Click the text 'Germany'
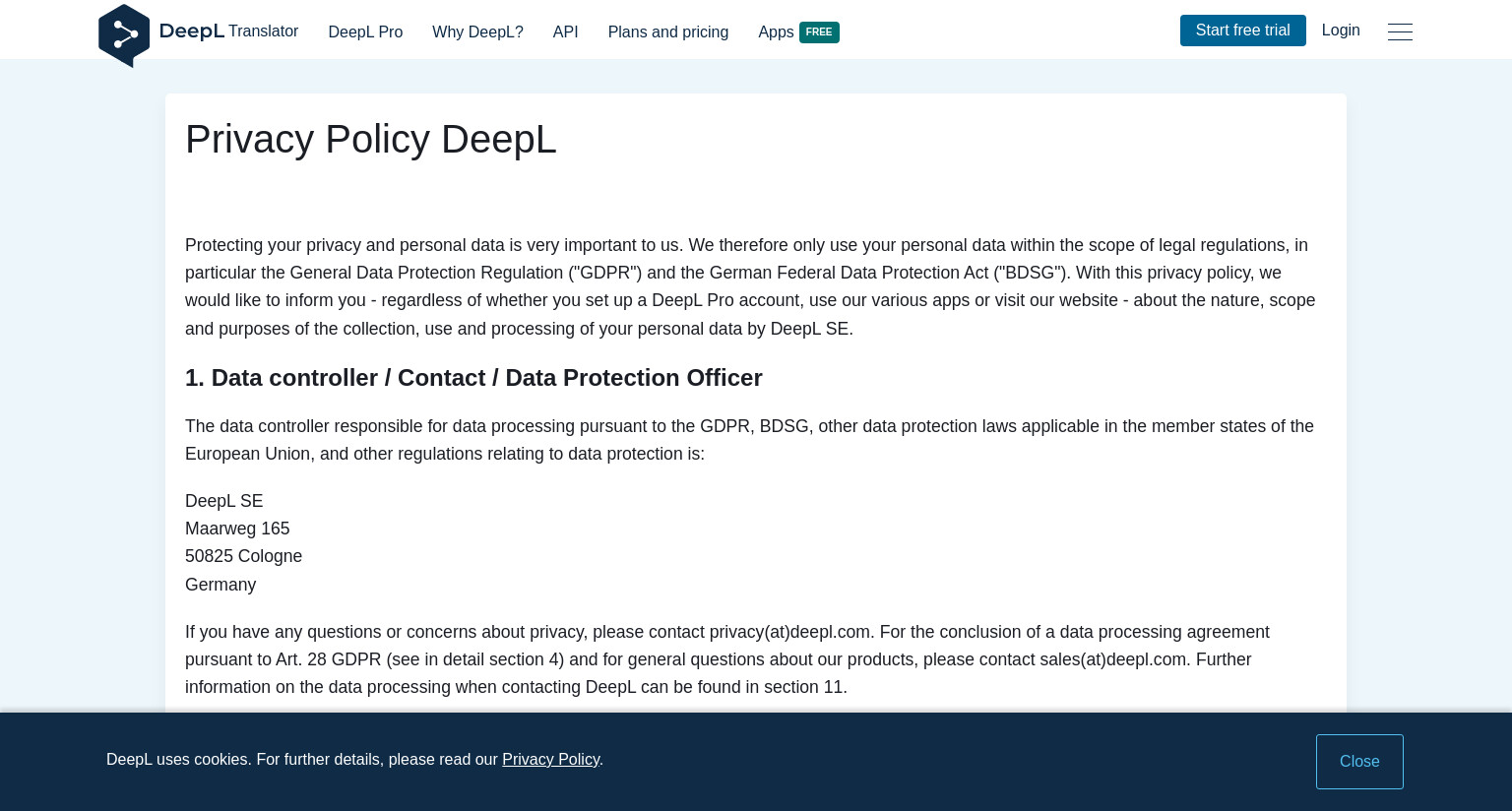This screenshot has height=811, width=1512. click(x=220, y=585)
